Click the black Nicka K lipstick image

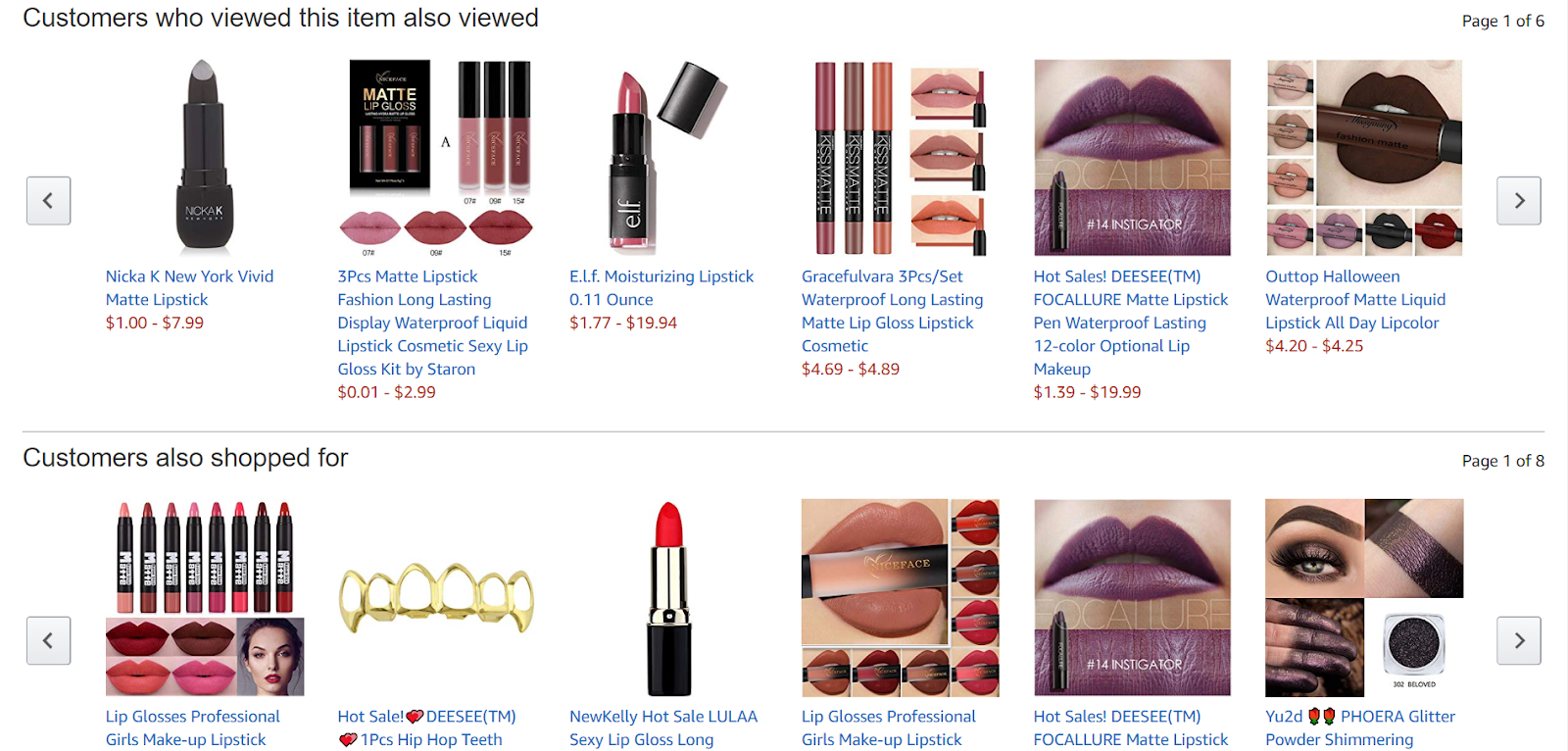coord(204,157)
